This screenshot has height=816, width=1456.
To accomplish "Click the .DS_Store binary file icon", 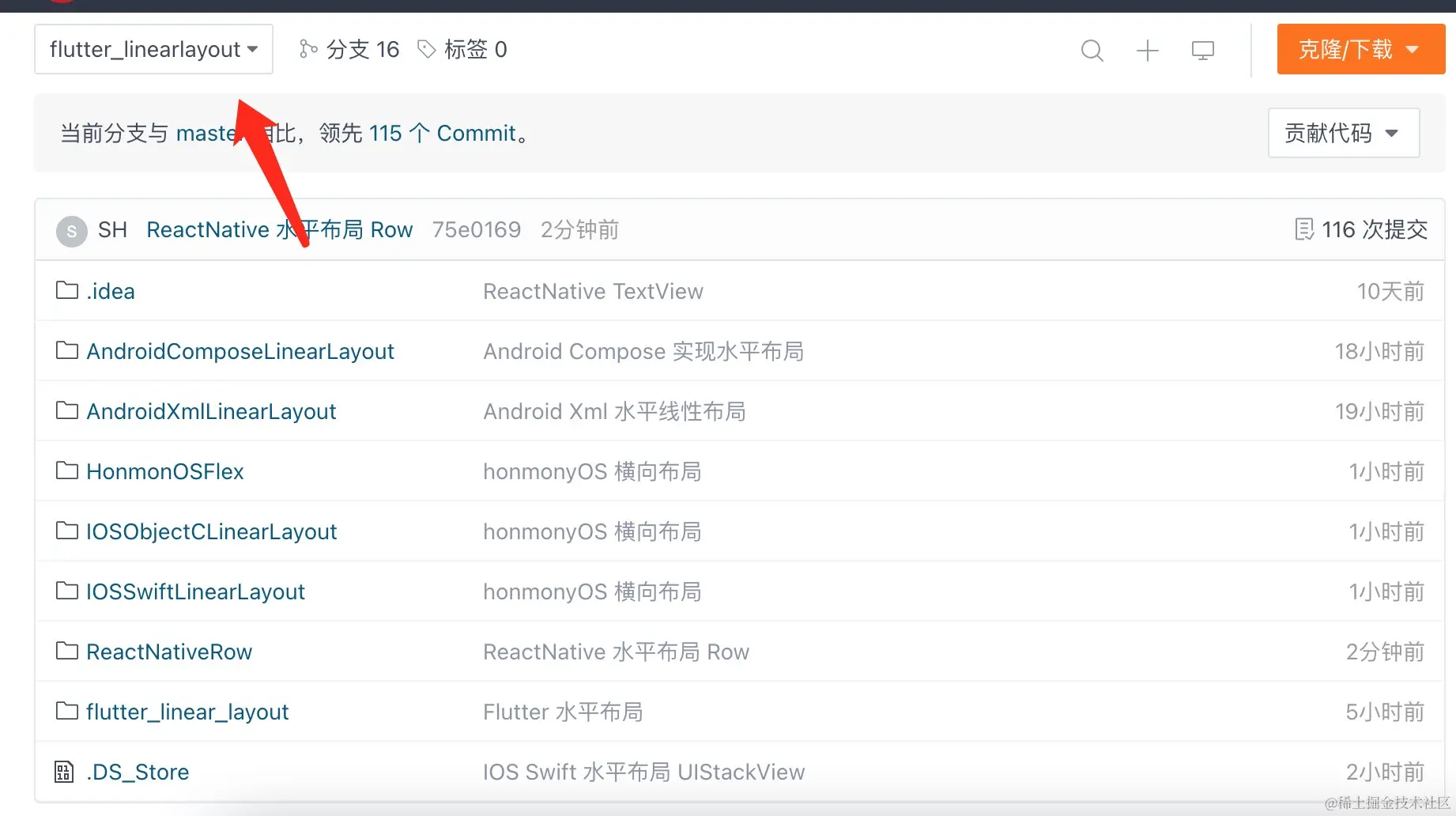I will 64,772.
